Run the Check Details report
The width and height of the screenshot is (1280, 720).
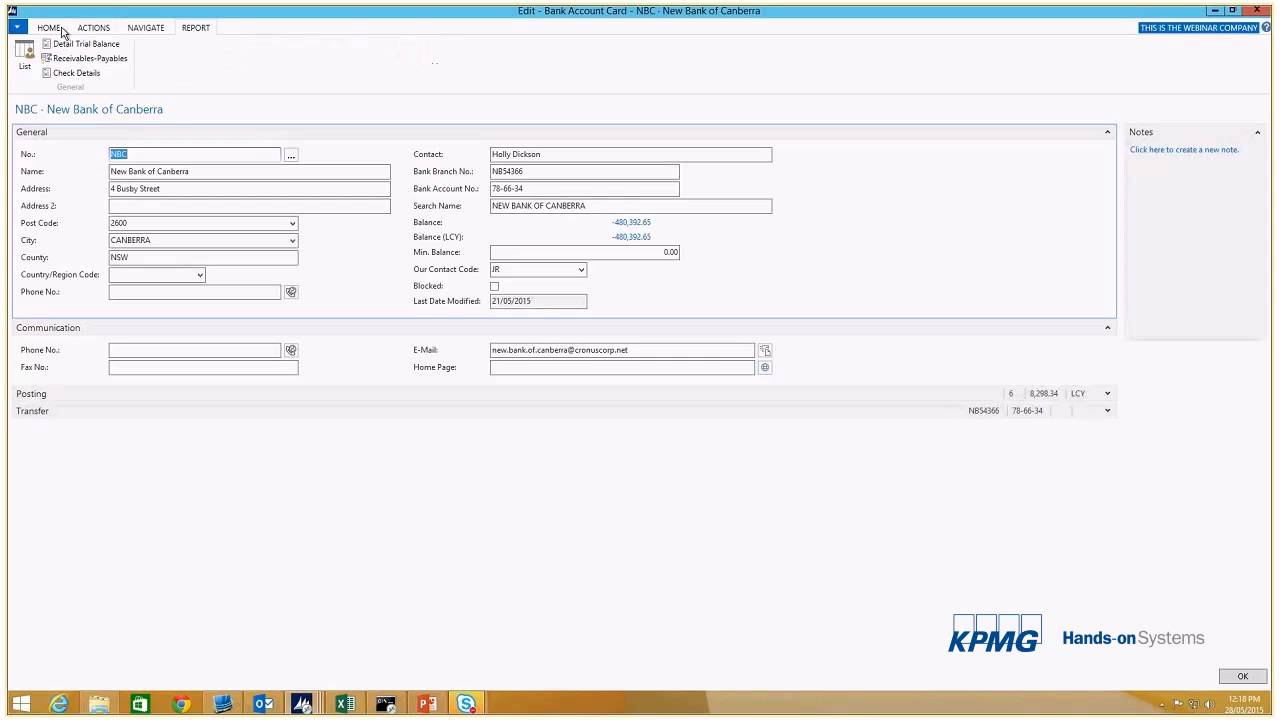point(71,73)
